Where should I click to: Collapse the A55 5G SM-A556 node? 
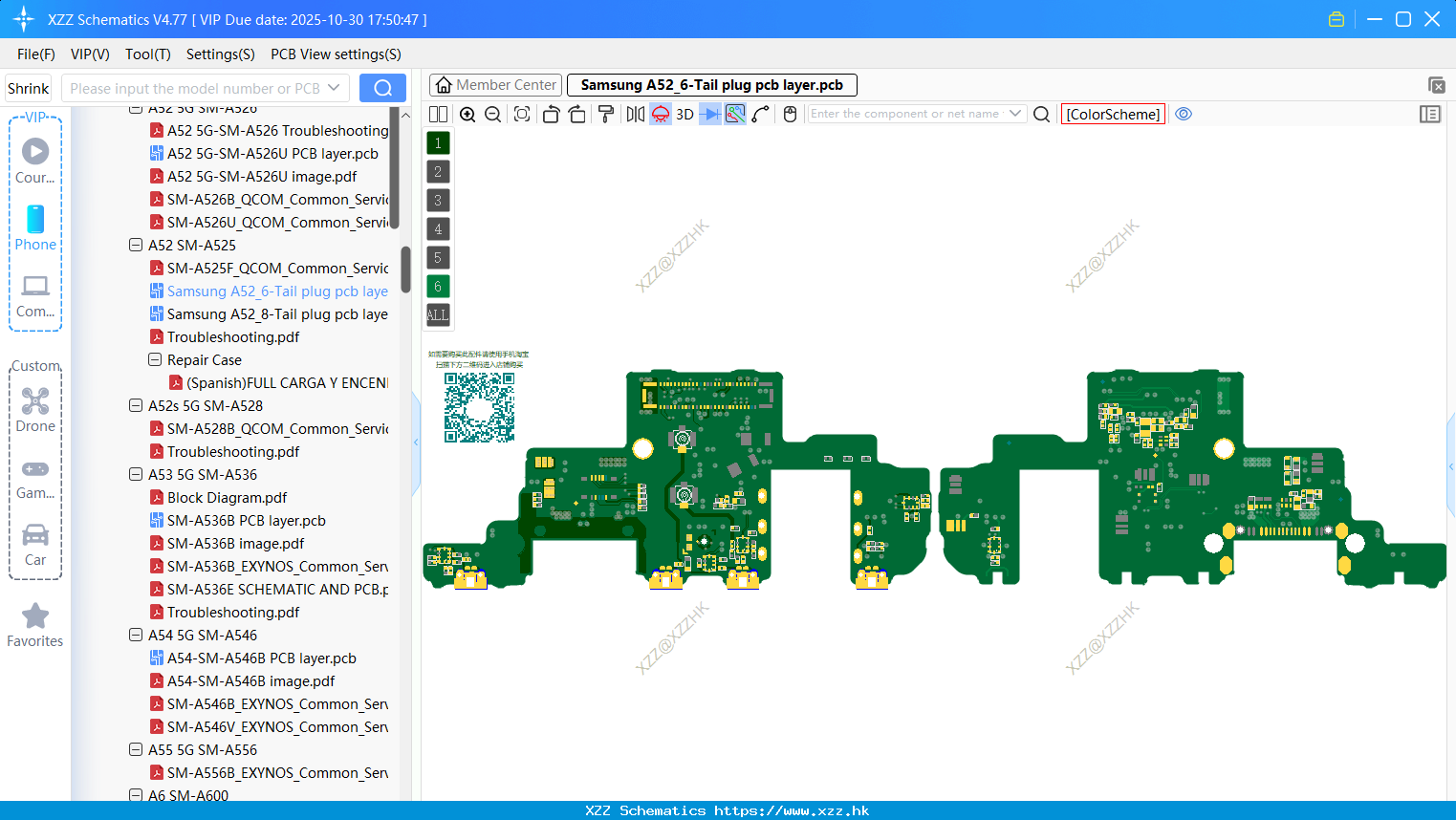click(136, 749)
